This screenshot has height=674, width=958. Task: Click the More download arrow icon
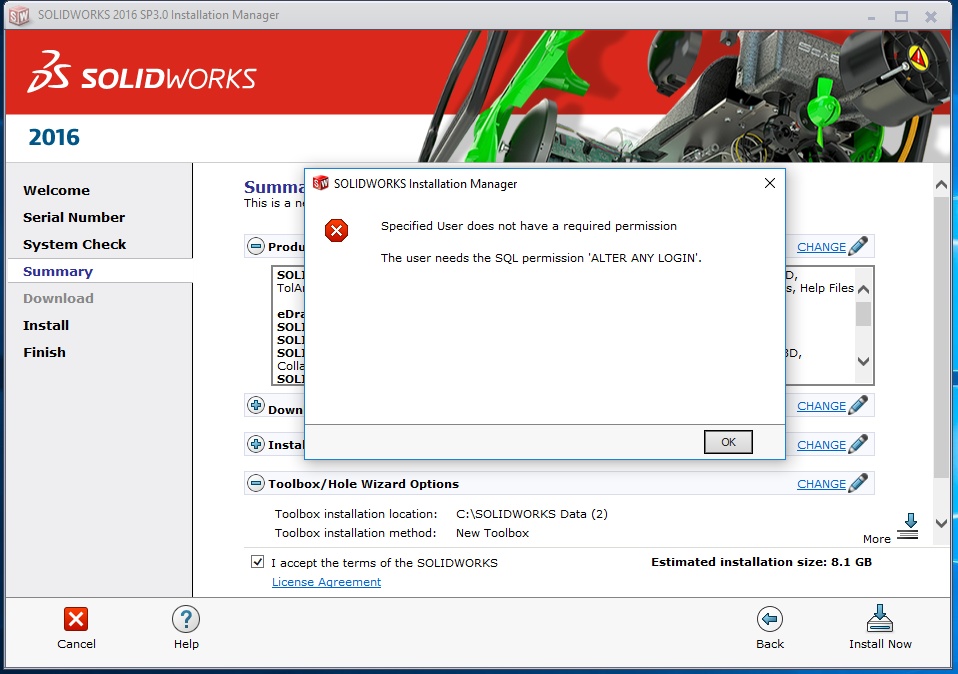pyautogui.click(x=909, y=526)
